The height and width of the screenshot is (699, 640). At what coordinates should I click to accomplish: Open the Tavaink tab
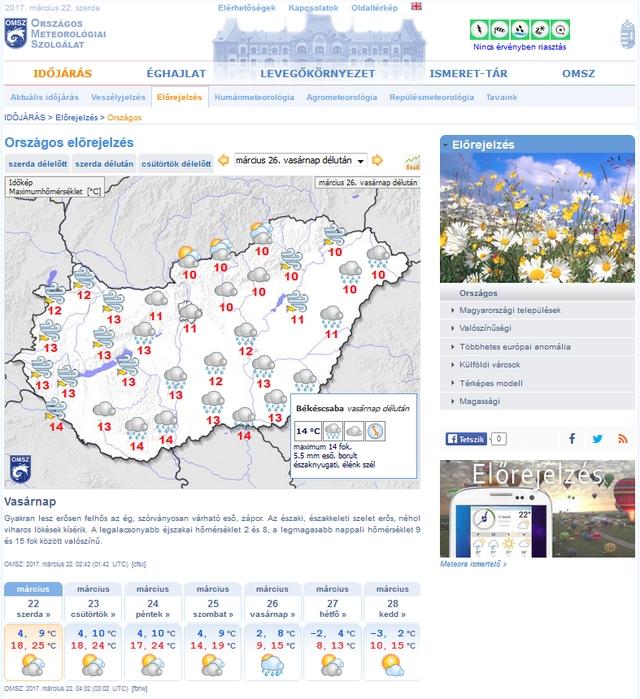click(x=501, y=97)
